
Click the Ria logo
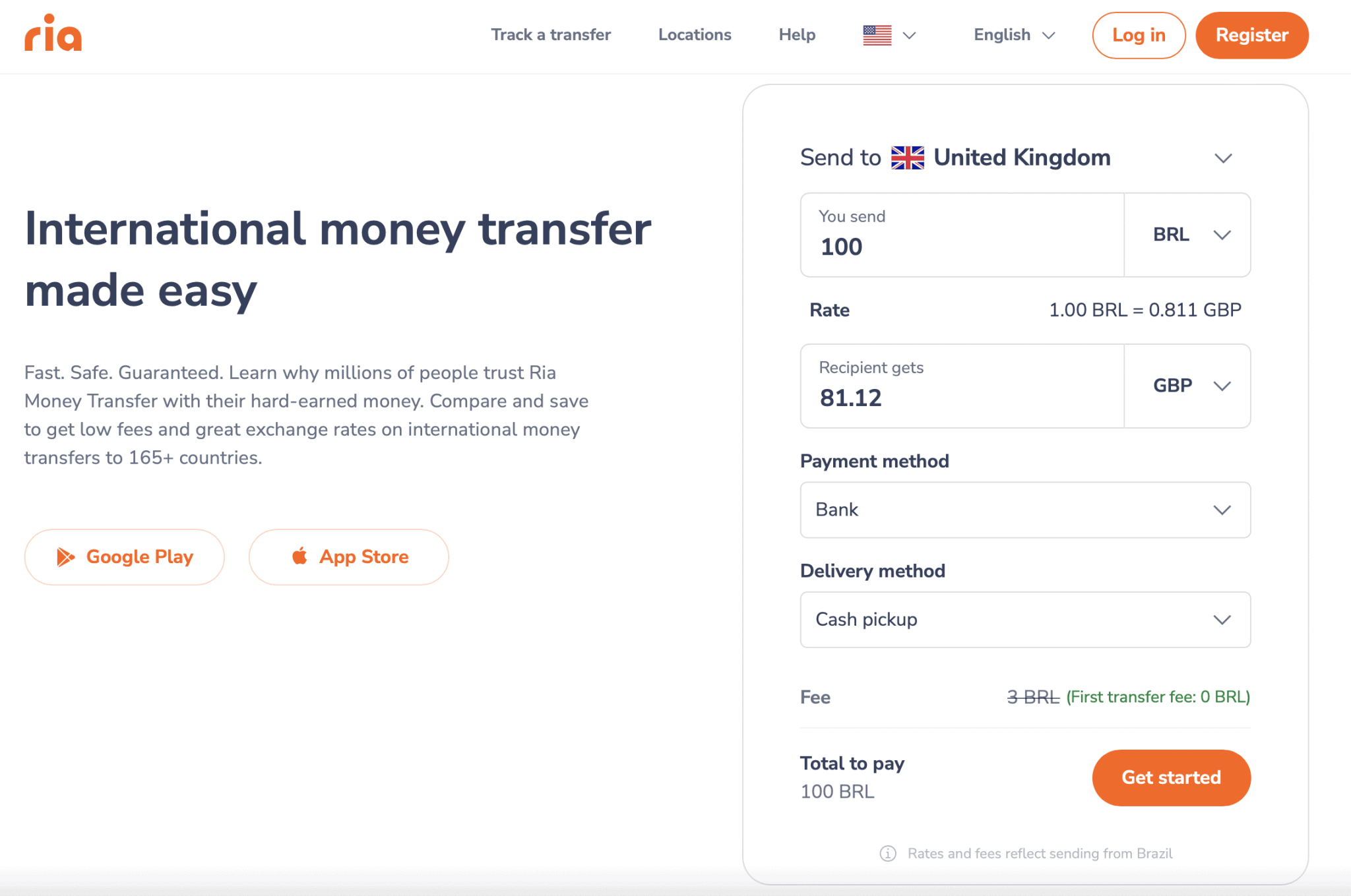click(x=53, y=34)
